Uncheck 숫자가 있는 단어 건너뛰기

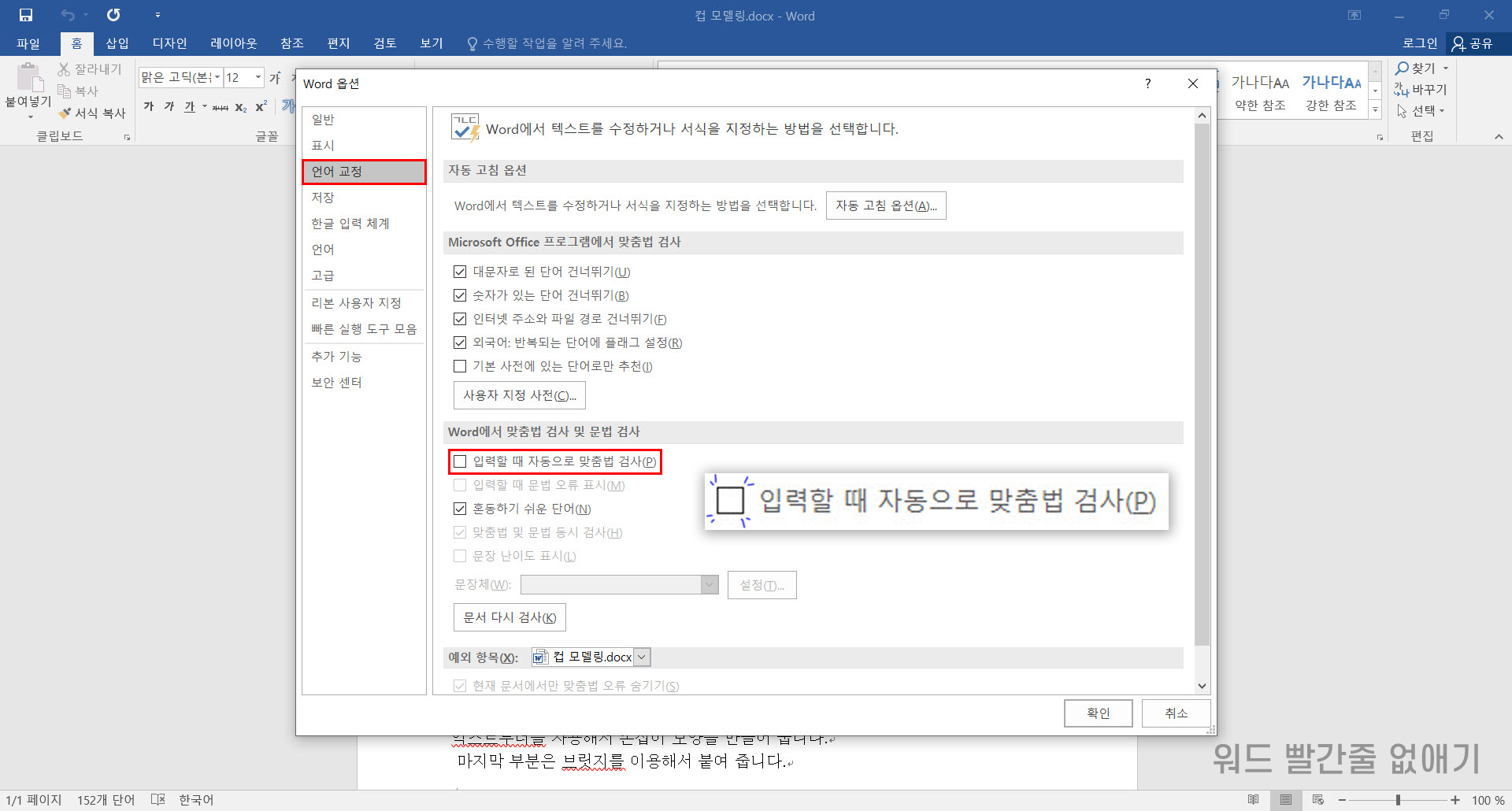460,295
